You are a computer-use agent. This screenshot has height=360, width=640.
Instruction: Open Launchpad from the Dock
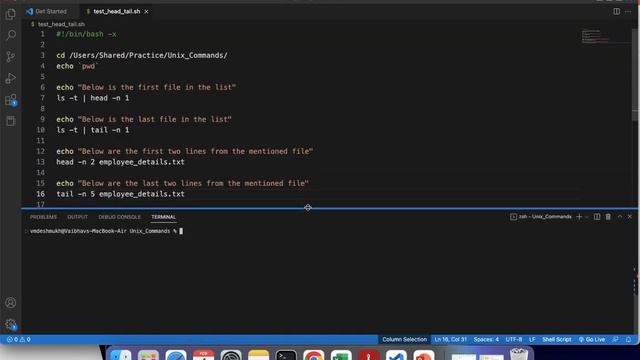(148, 355)
